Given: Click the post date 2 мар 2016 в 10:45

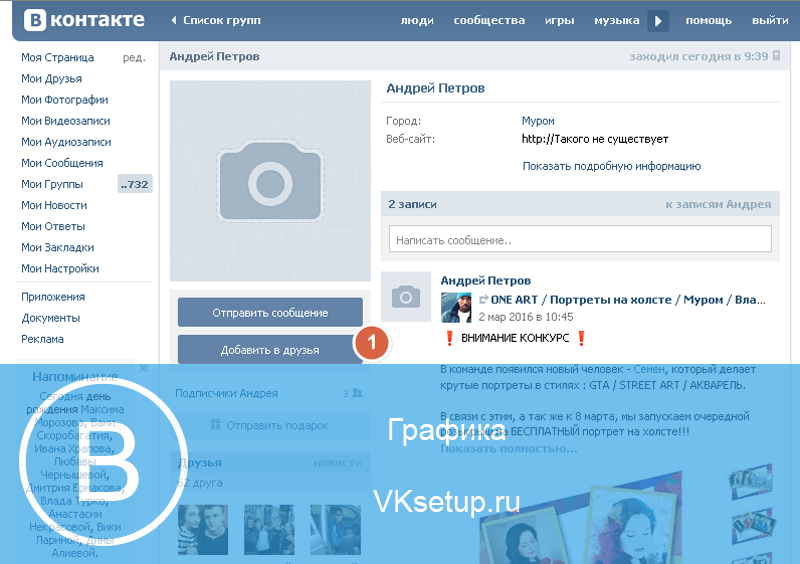Looking at the screenshot, I should [x=526, y=317].
